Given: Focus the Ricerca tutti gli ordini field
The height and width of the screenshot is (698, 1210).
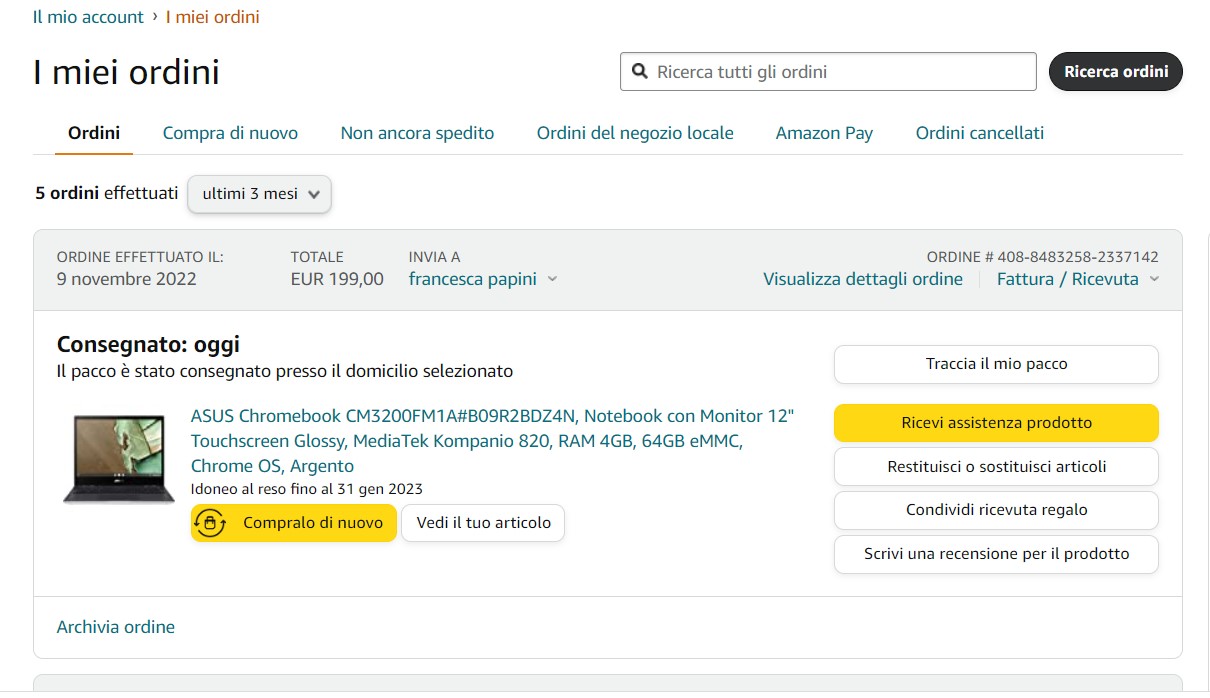Looking at the screenshot, I should [x=828, y=72].
